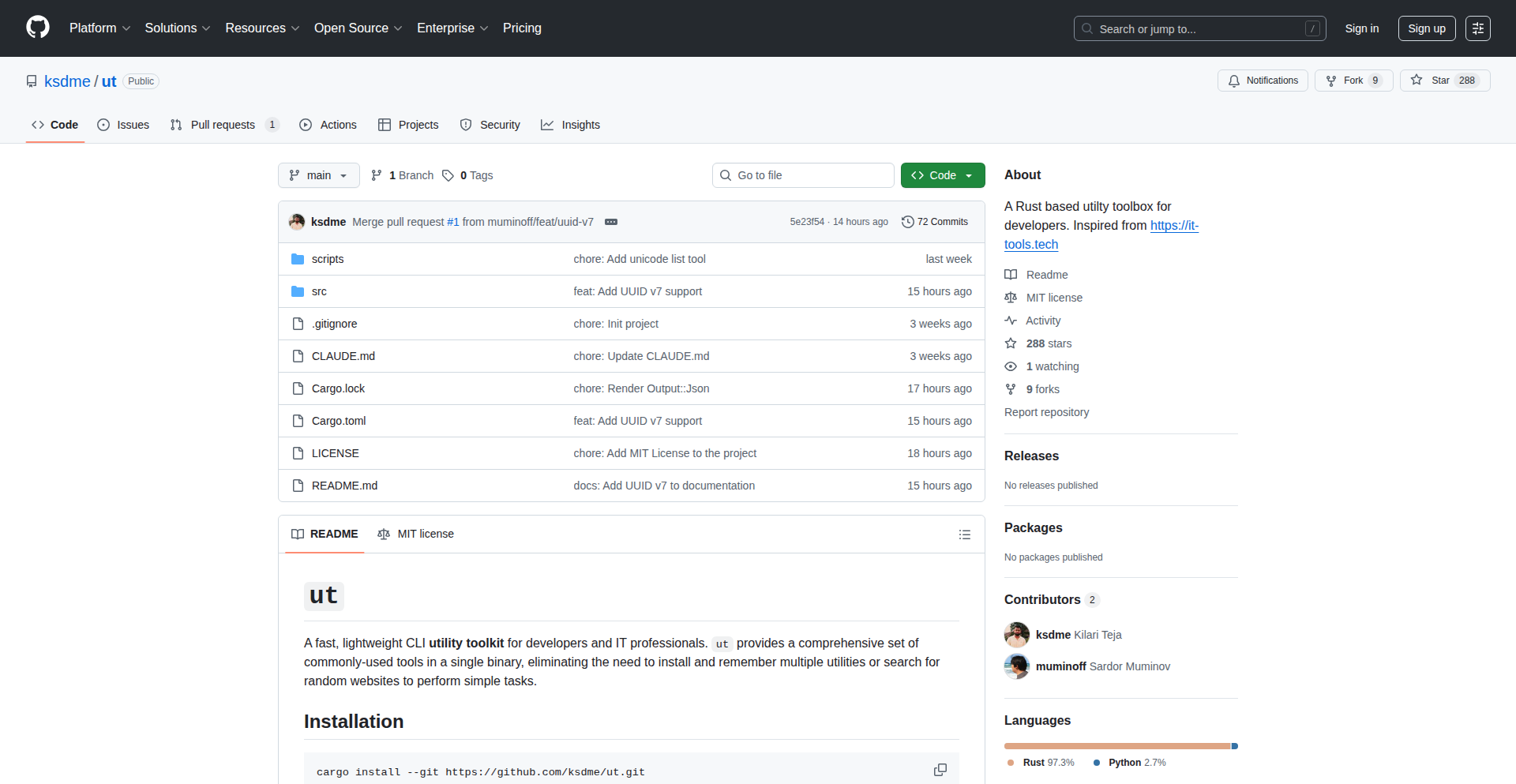The height and width of the screenshot is (784, 1516).
Task: Switch to the Actions tab
Action: coord(328,125)
